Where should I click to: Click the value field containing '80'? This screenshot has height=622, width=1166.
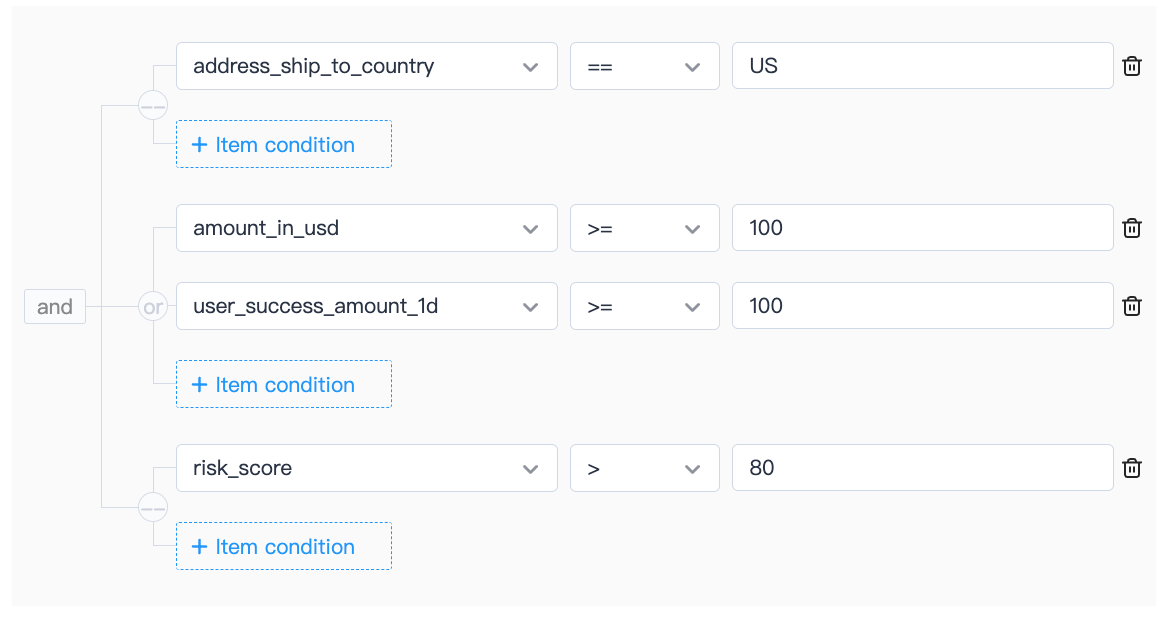click(x=922, y=468)
